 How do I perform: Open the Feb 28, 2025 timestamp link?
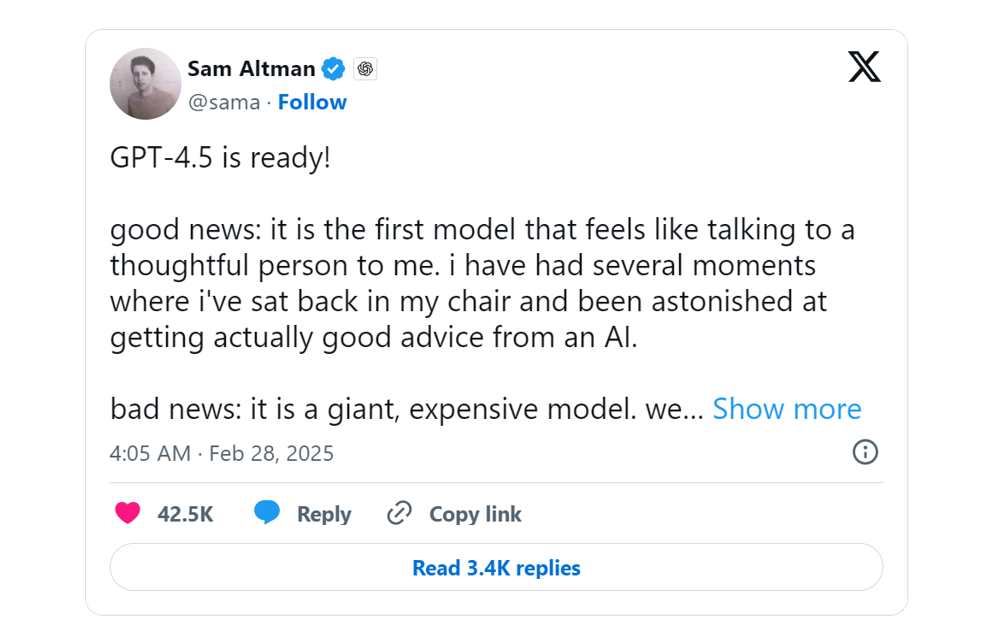pos(221,453)
